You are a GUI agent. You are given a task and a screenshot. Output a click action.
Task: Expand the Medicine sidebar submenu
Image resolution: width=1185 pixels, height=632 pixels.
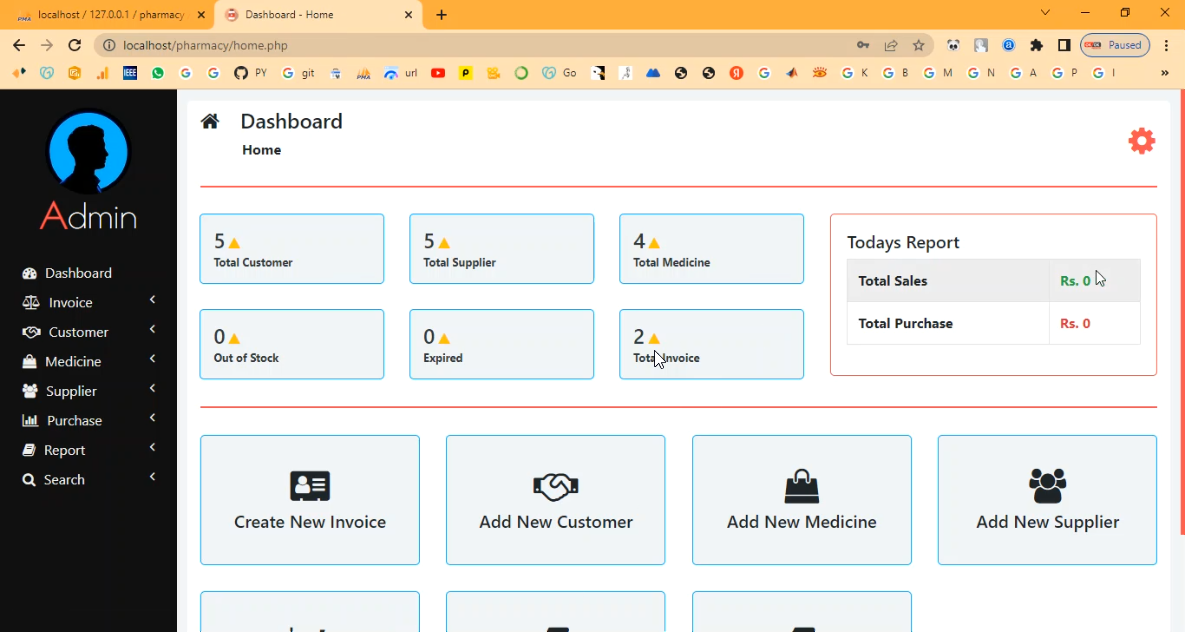coord(88,361)
